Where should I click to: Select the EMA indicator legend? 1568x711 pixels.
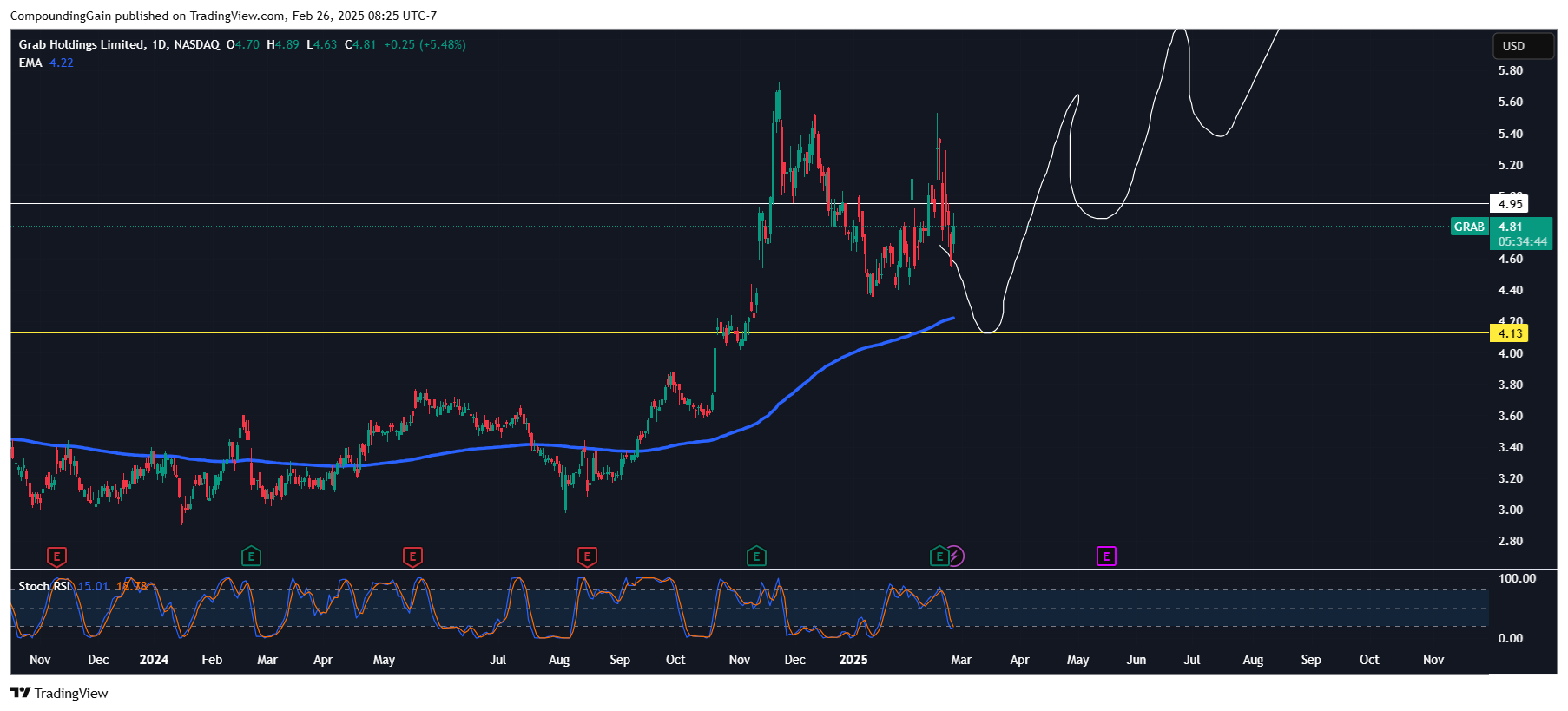tap(30, 63)
